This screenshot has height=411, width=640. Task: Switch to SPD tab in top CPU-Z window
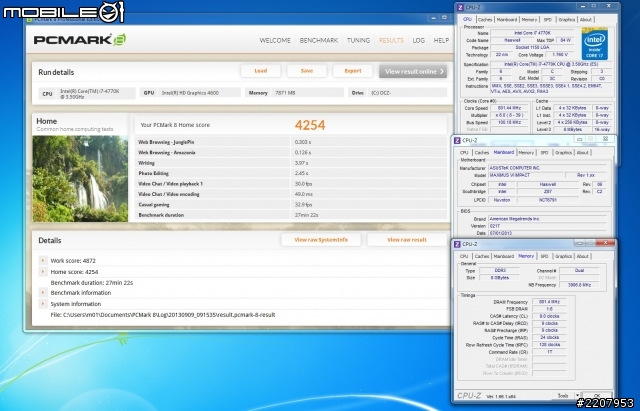[x=548, y=20]
